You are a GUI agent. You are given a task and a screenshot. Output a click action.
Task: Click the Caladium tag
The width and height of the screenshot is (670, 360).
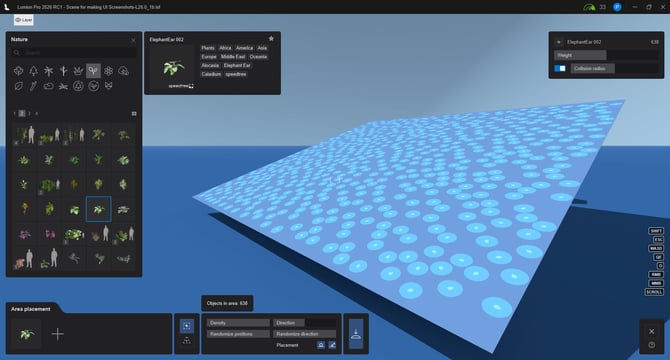pyautogui.click(x=211, y=74)
